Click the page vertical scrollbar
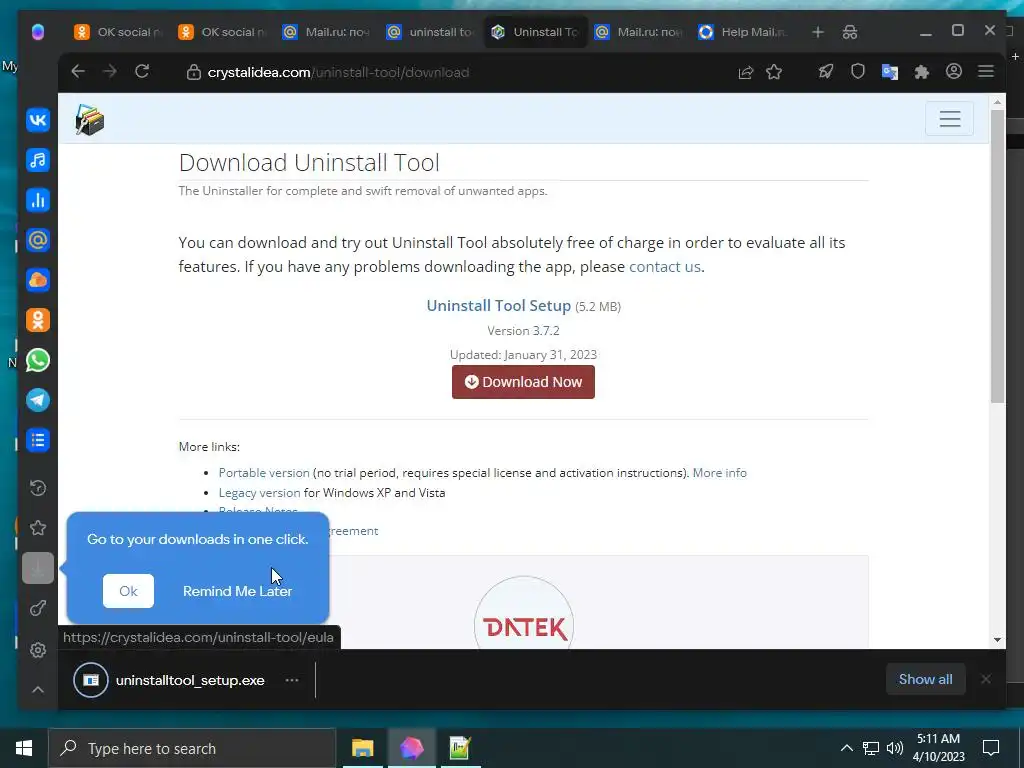 pos(997,257)
